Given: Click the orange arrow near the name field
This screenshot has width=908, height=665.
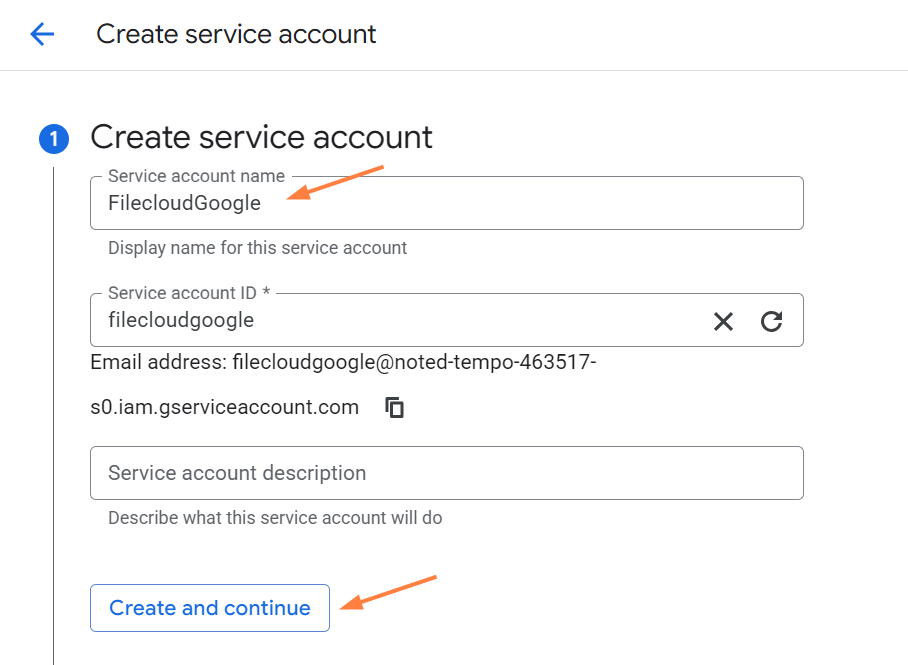Looking at the screenshot, I should click(x=341, y=184).
